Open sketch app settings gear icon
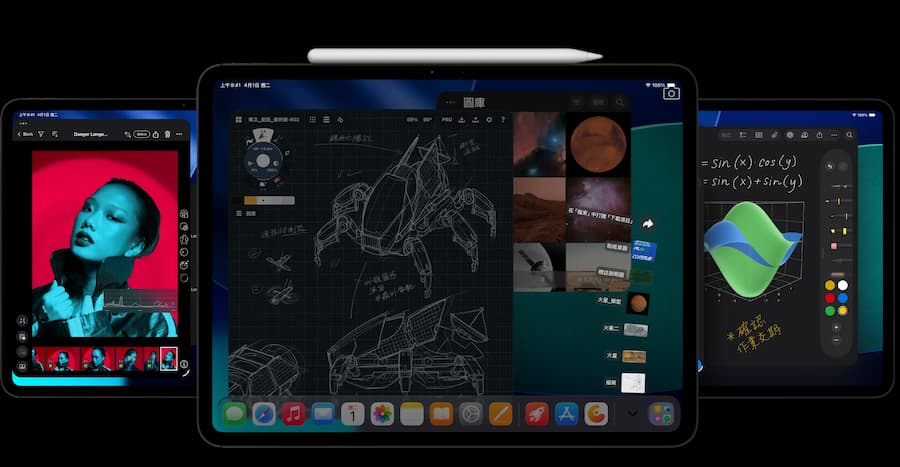 coord(489,119)
